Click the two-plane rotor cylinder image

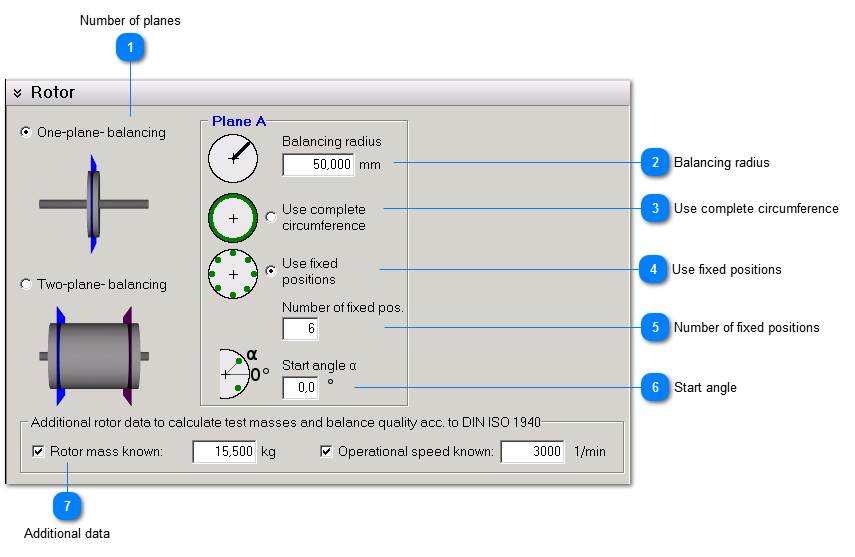(93, 357)
